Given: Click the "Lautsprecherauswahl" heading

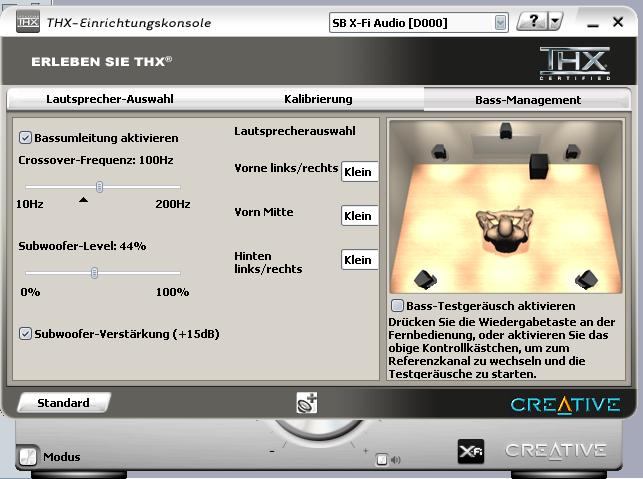Looking at the screenshot, I should tap(295, 131).
